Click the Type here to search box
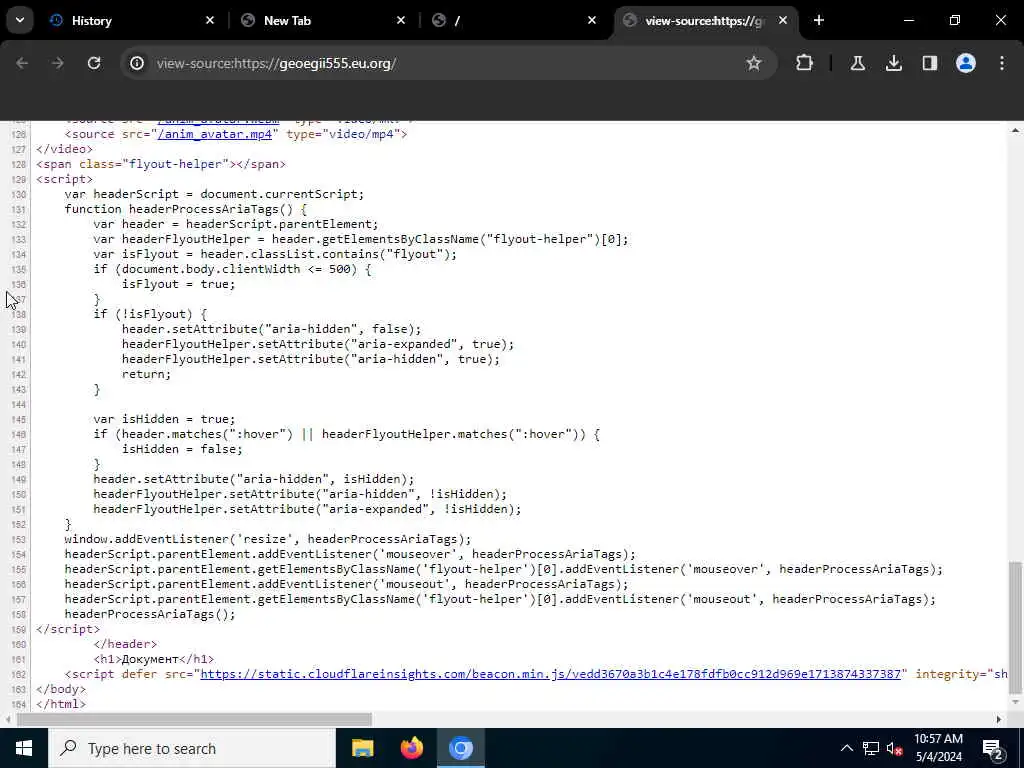 pyautogui.click(x=191, y=748)
